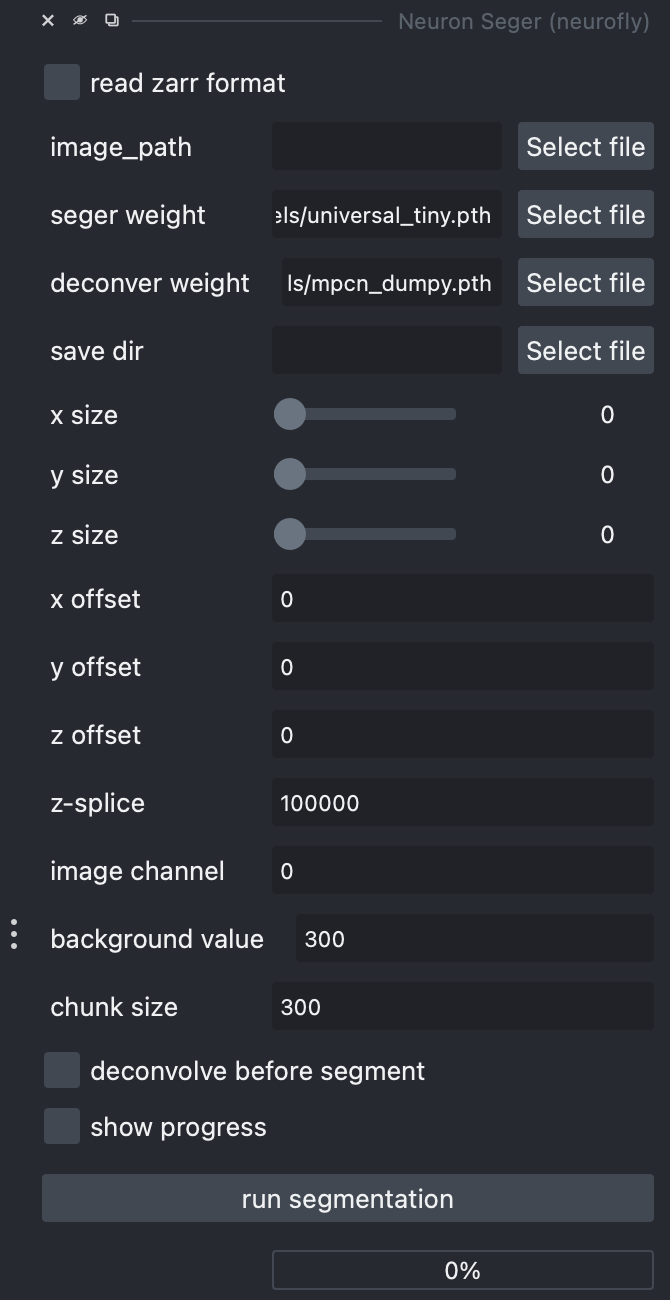
Task: Float the Neuron Seger panel with the undock icon
Action: click(112, 20)
